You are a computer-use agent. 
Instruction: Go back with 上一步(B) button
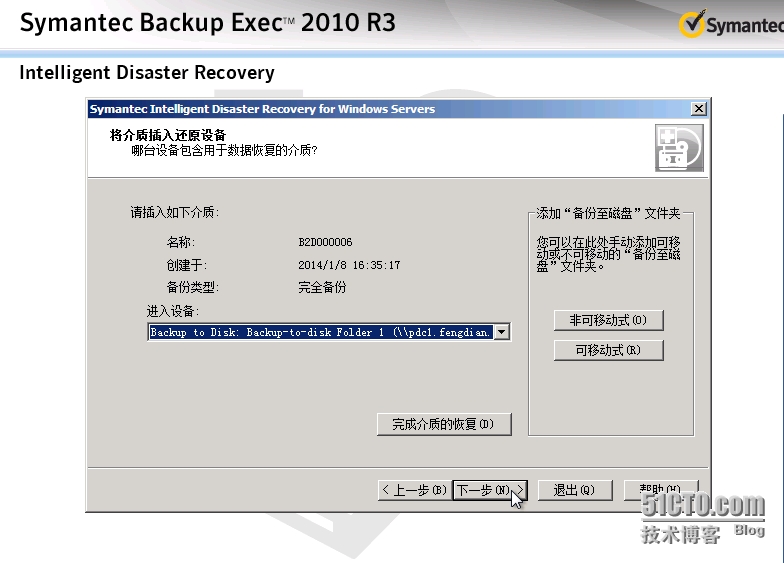414,490
